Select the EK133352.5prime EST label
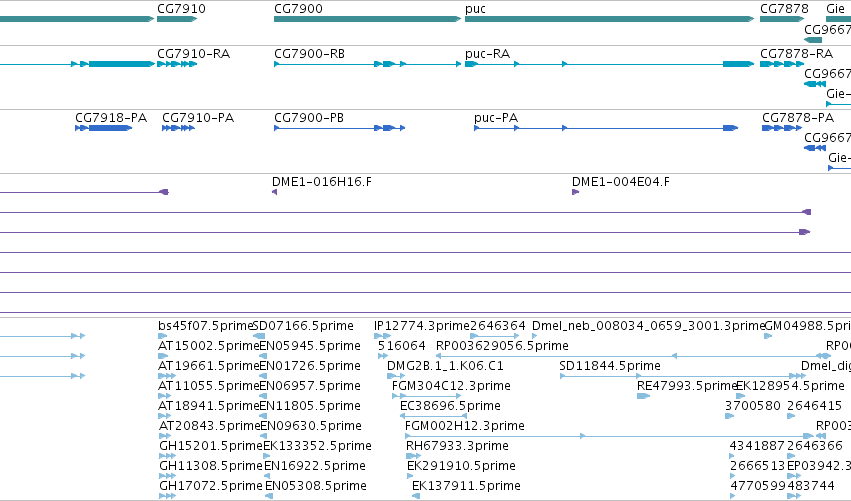Viewport: 851px width, 501px height. point(317,446)
